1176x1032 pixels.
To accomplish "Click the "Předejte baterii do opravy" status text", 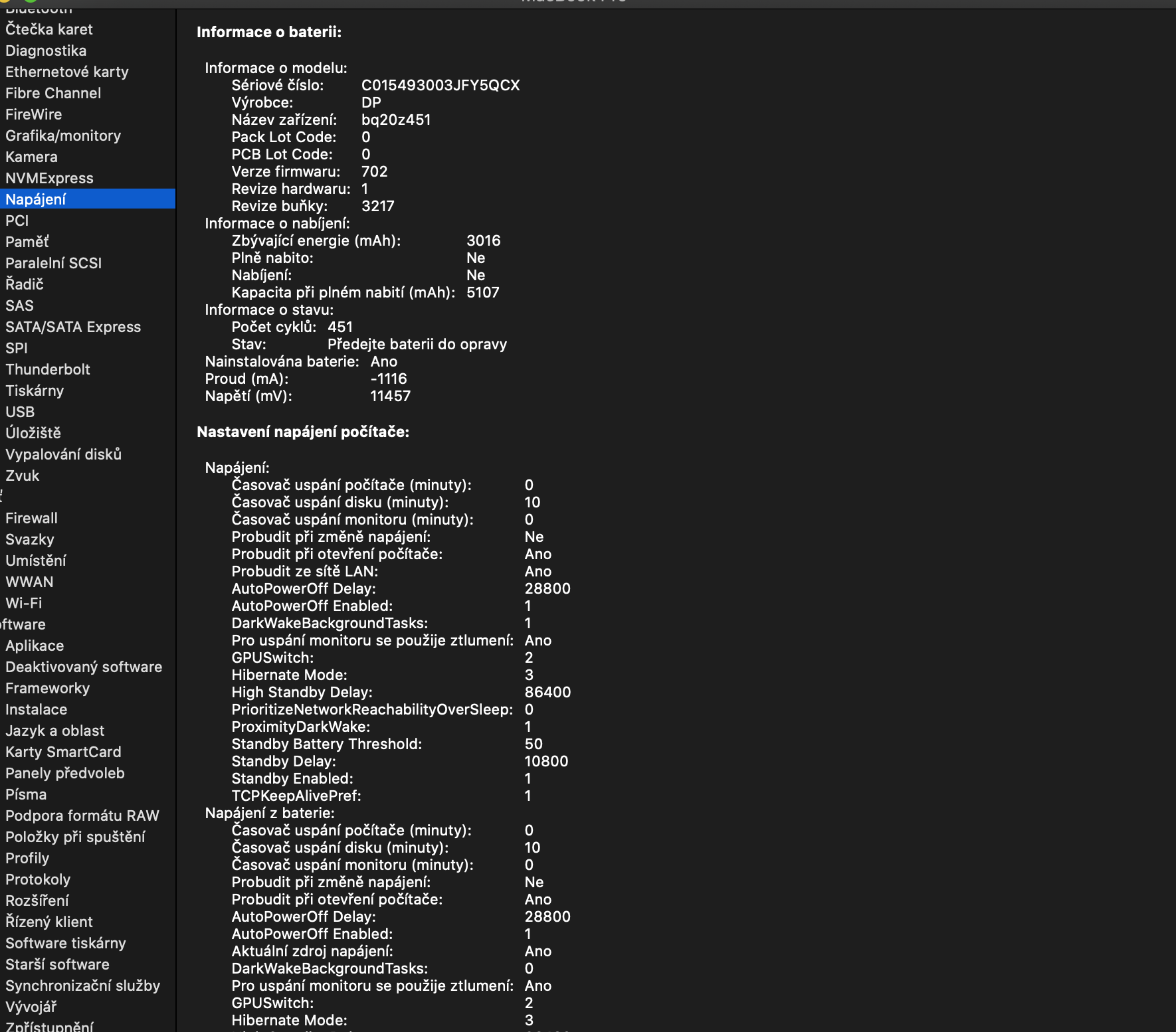I will pos(417,344).
